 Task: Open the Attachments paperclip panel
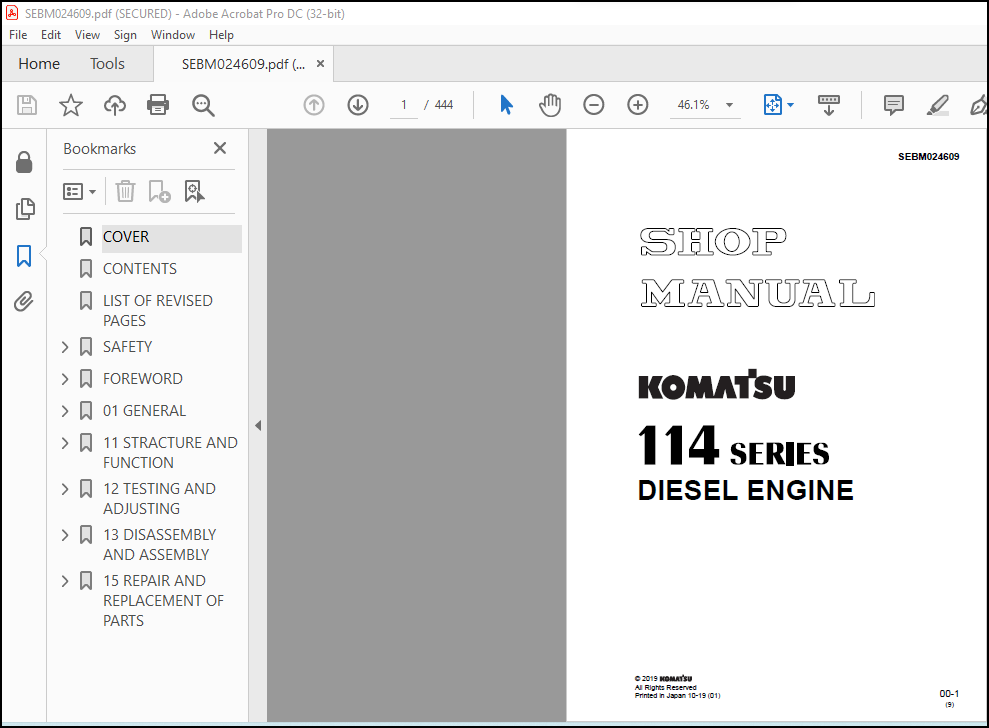pos(24,302)
